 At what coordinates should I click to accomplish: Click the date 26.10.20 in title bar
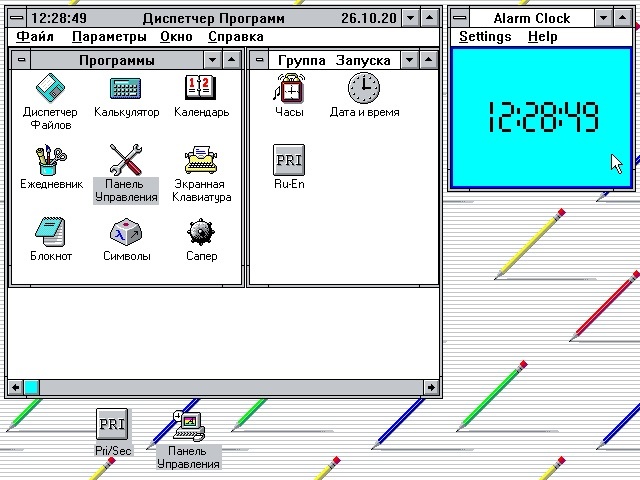click(x=369, y=18)
